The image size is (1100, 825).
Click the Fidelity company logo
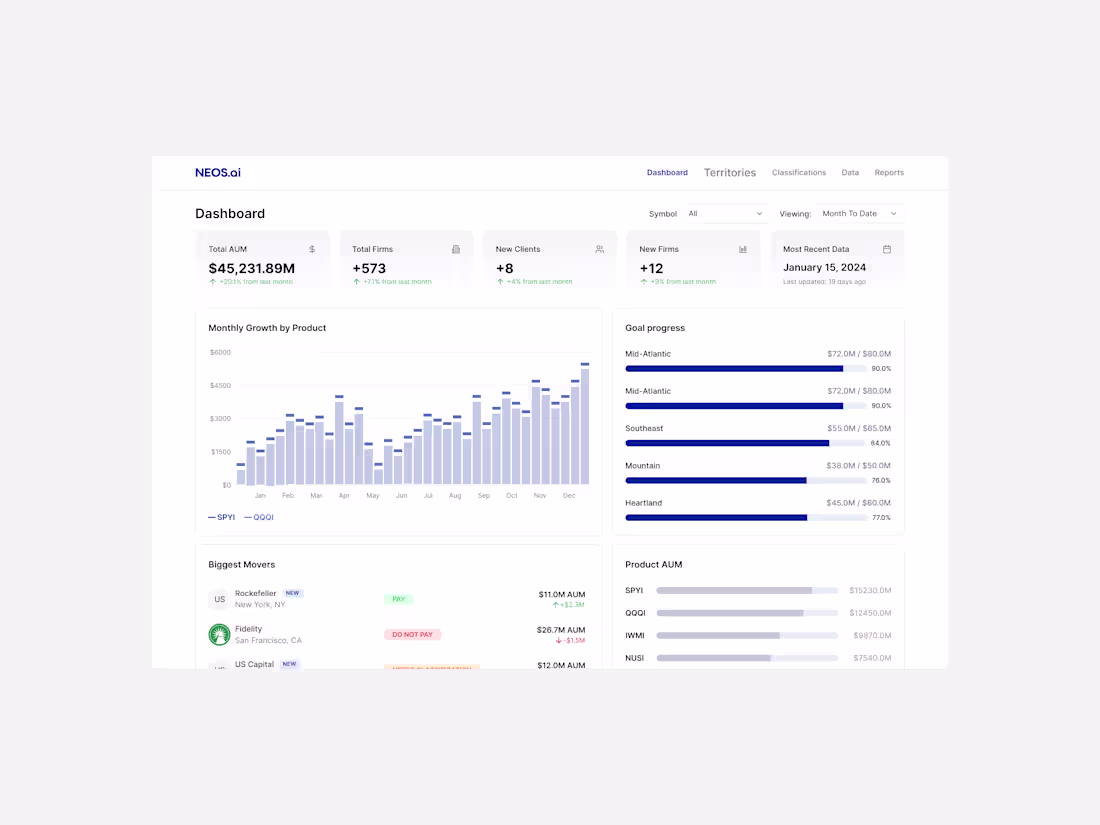[219, 635]
